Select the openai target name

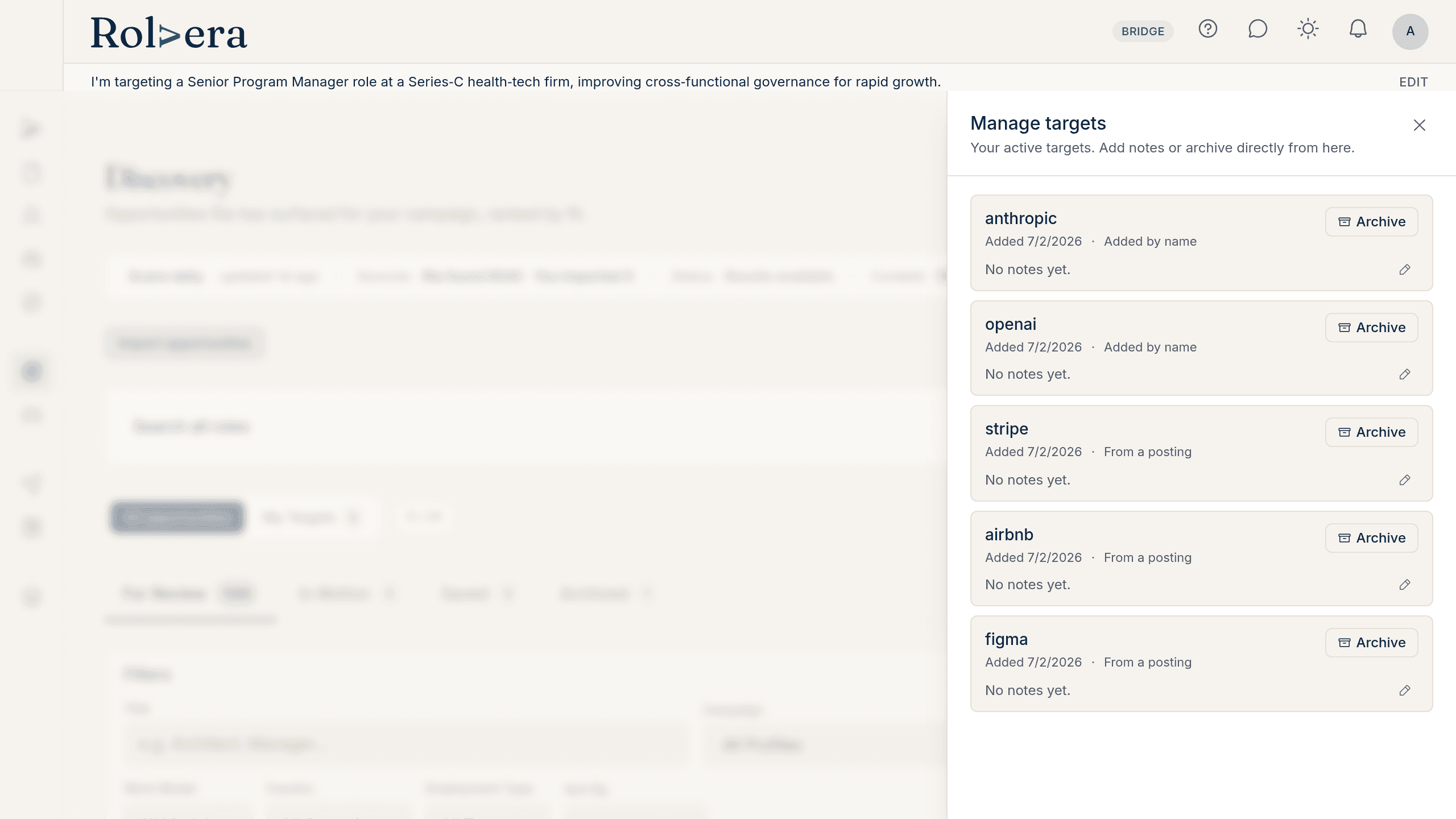click(1011, 324)
